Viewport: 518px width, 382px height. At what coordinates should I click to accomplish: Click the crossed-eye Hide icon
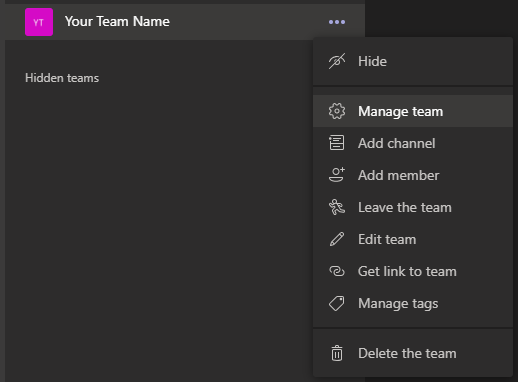337,61
